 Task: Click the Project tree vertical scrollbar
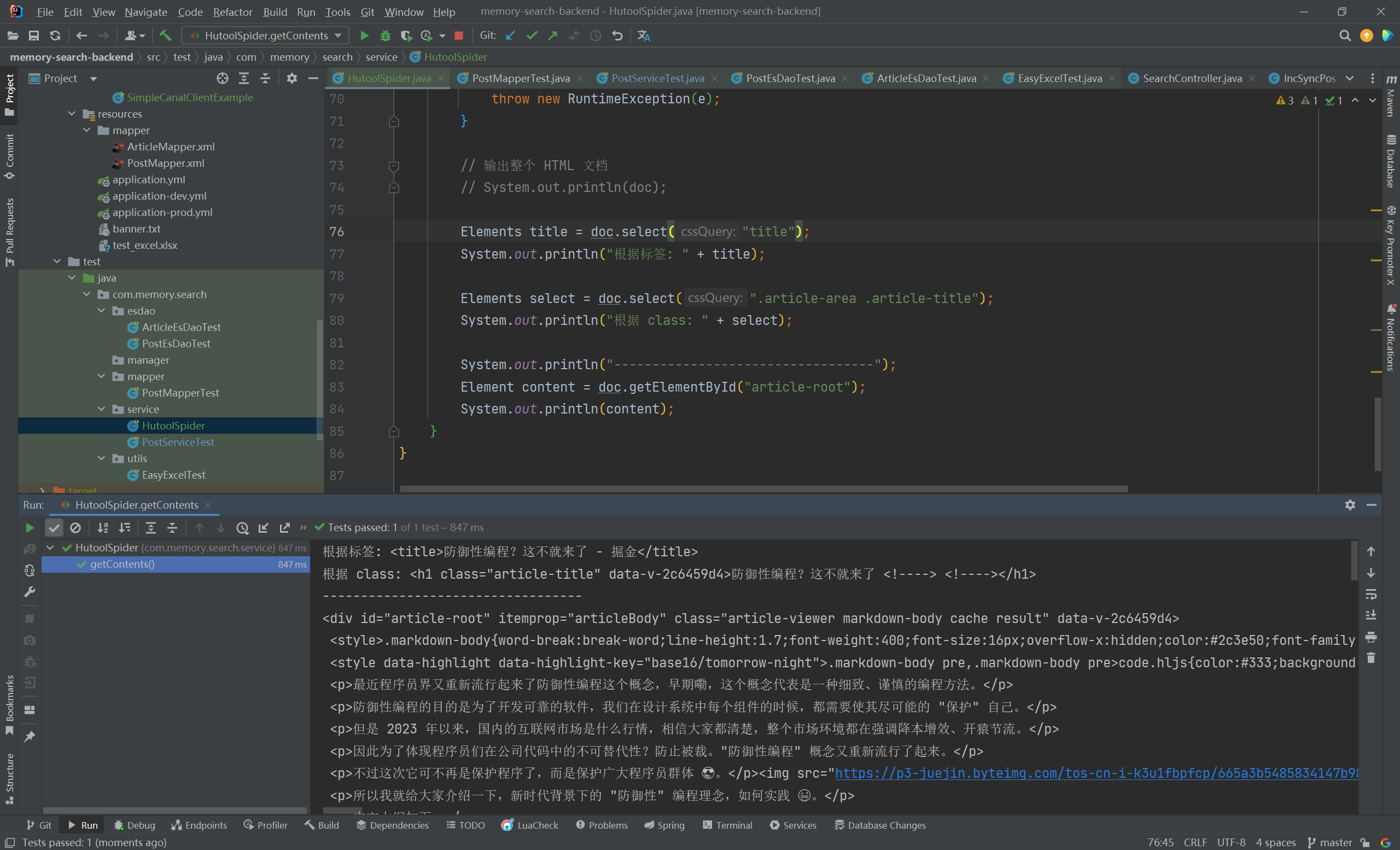(x=319, y=381)
